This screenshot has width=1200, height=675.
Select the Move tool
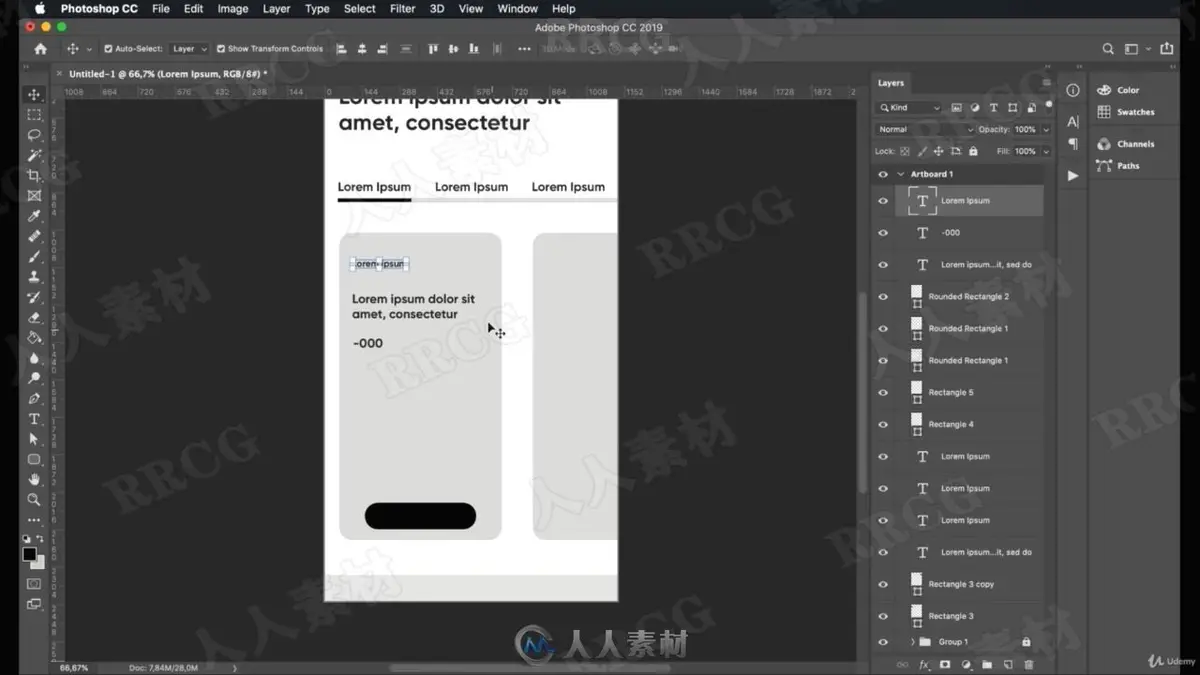click(34, 95)
